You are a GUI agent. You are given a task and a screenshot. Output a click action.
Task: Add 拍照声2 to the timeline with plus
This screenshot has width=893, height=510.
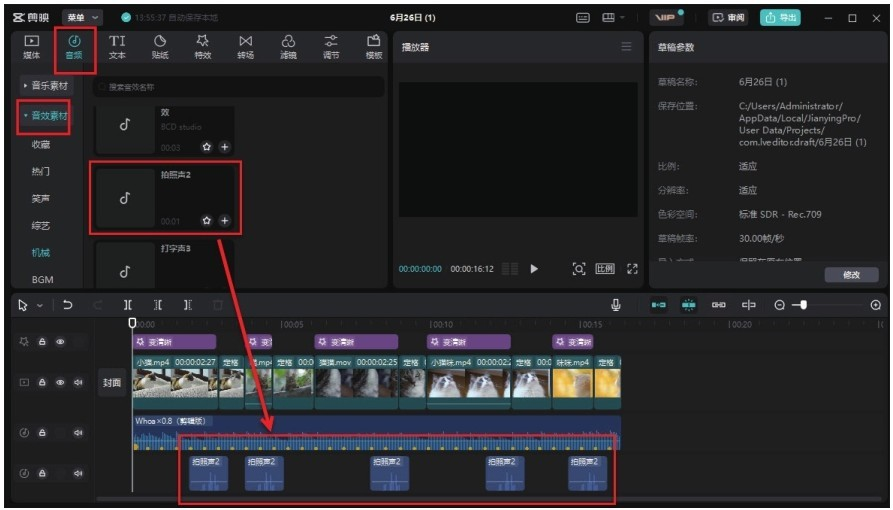[x=224, y=221]
